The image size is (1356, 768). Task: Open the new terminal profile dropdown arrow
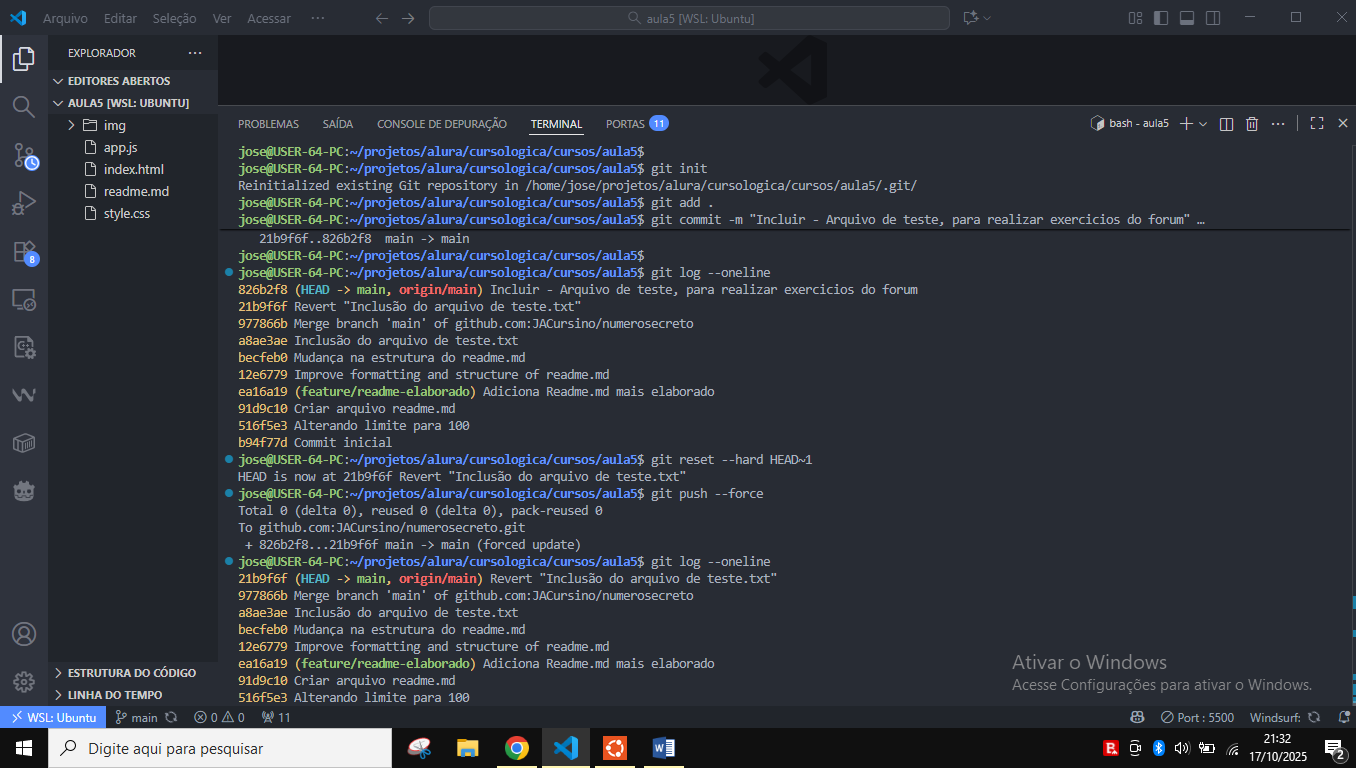pyautogui.click(x=1203, y=124)
